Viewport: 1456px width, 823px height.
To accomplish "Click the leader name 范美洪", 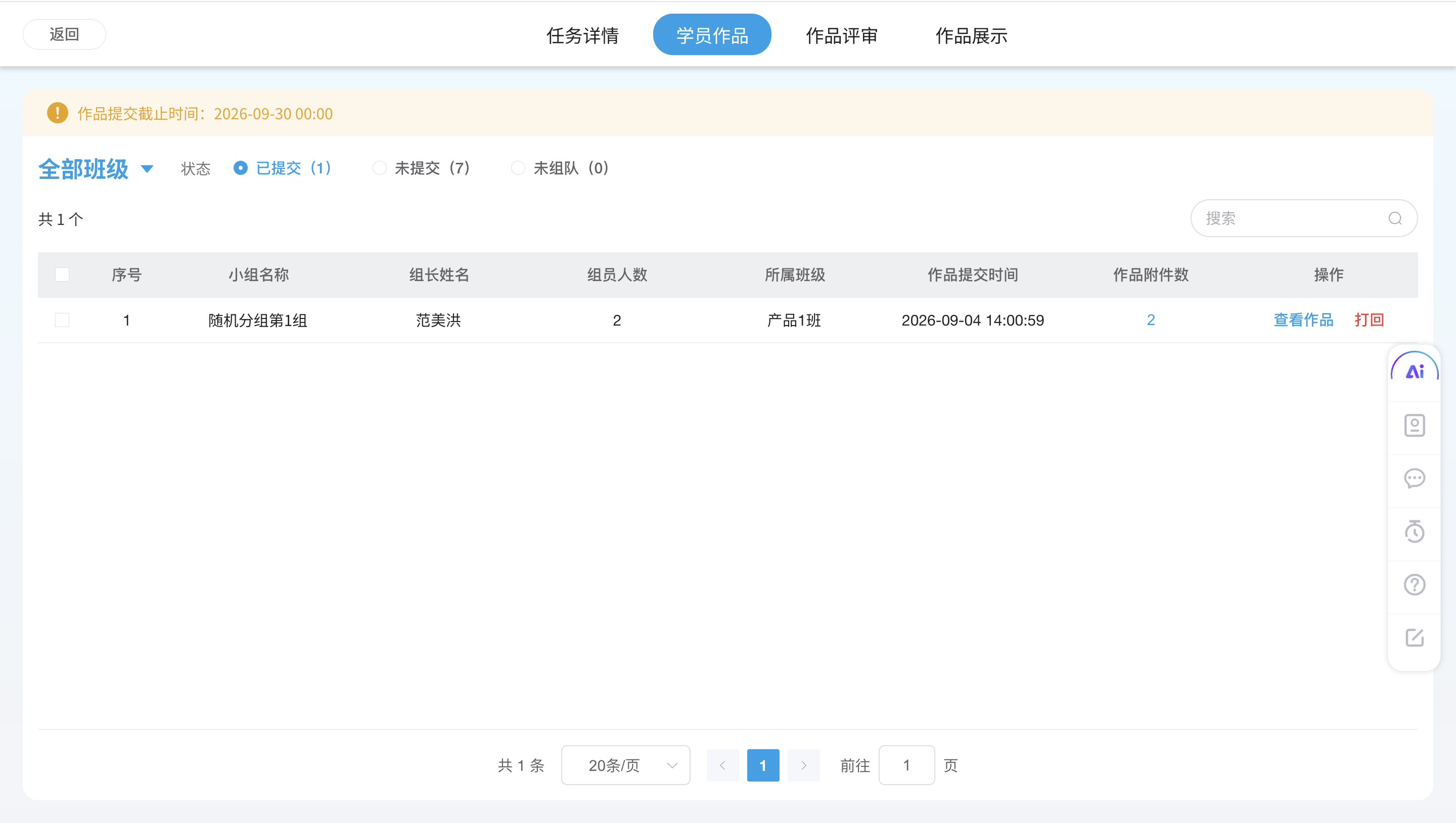I will (x=438, y=321).
